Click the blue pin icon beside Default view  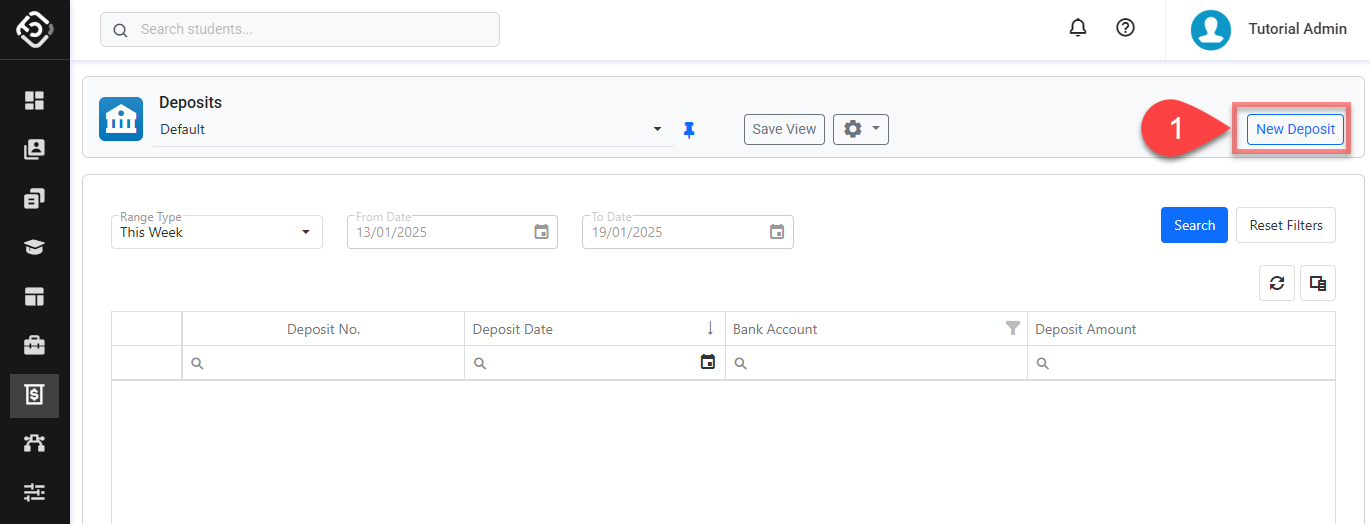pyautogui.click(x=688, y=129)
